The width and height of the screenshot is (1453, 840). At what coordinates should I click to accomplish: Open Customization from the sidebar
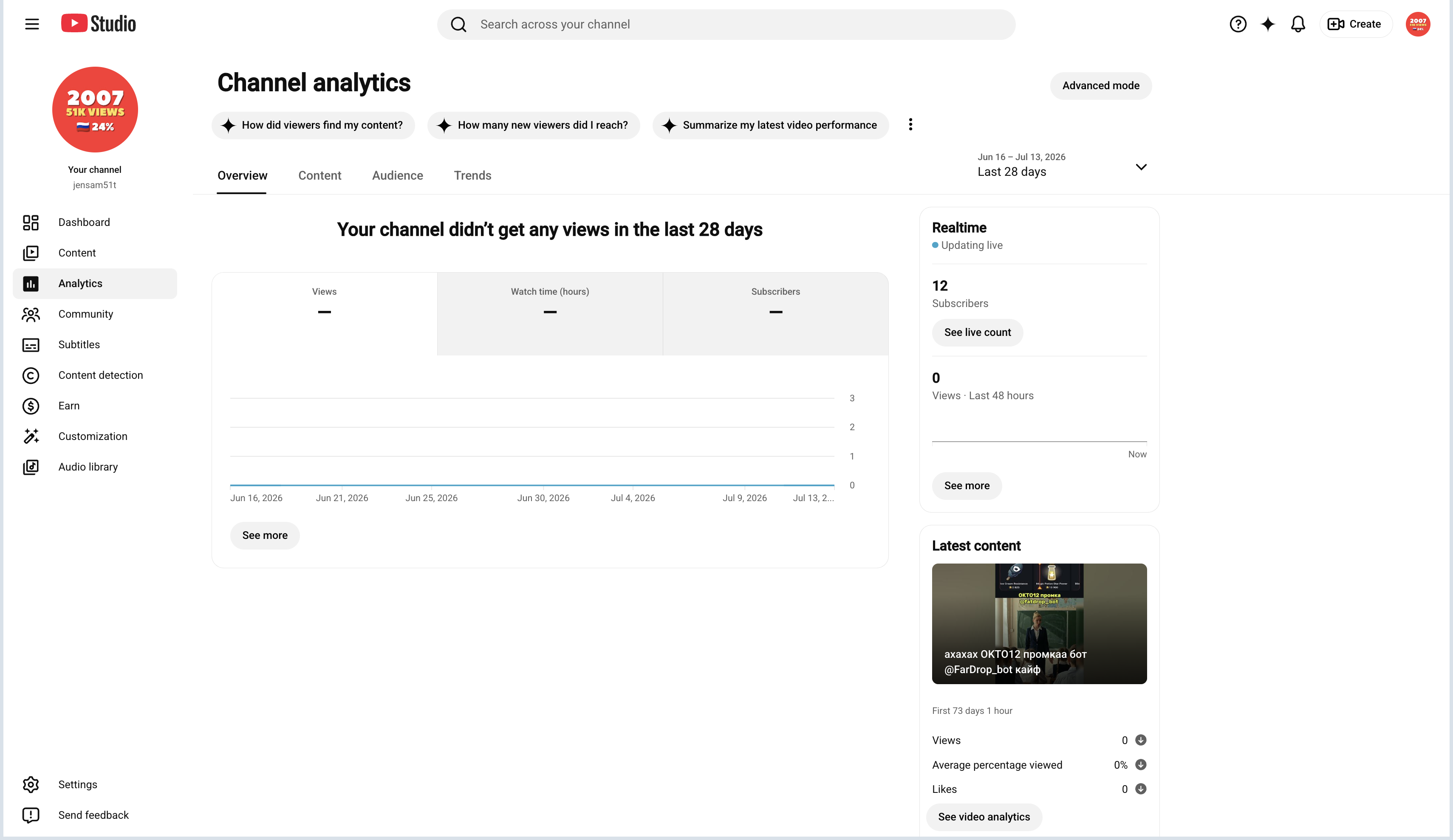tap(95, 437)
